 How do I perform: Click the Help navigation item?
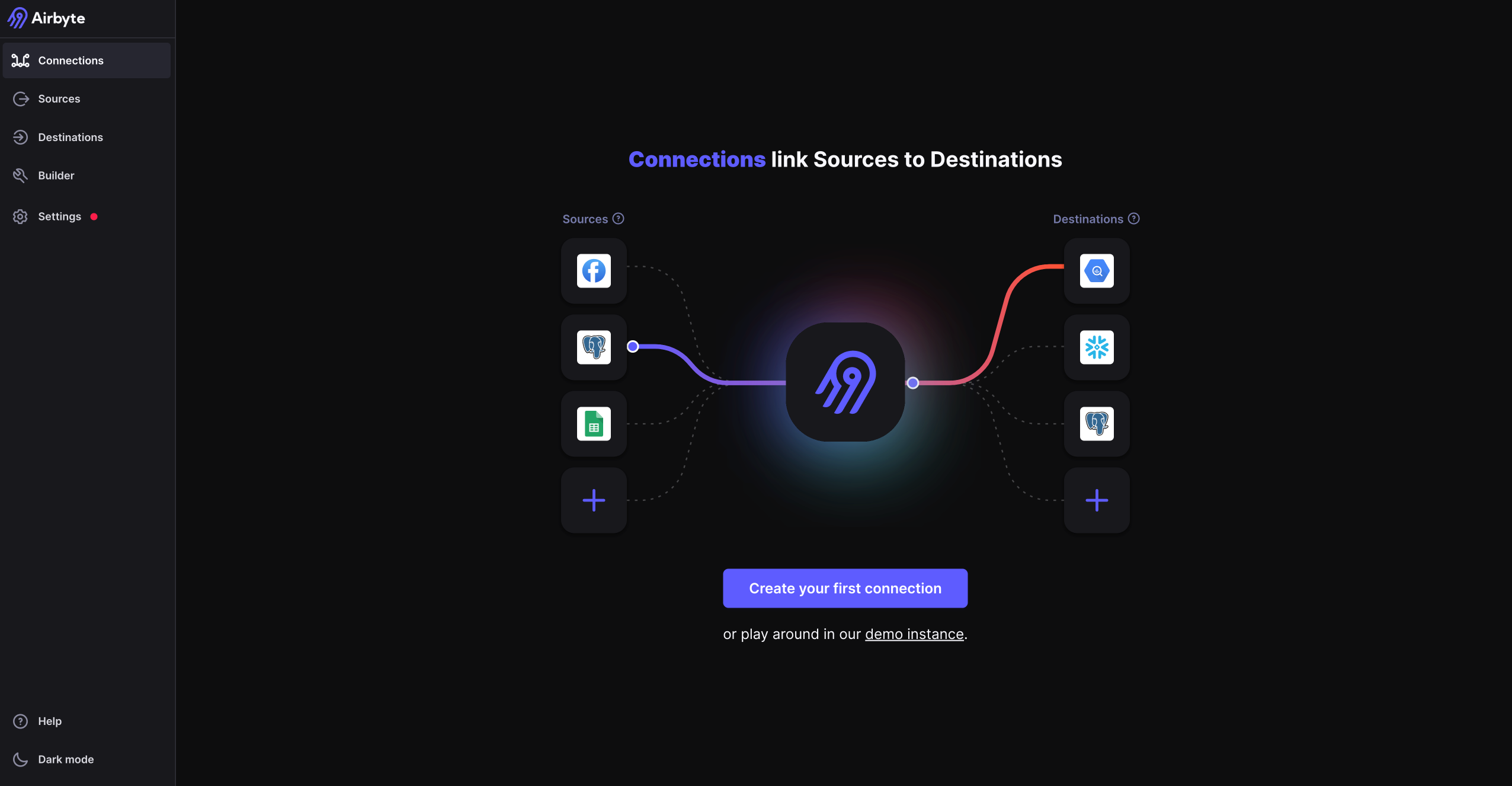[50, 721]
